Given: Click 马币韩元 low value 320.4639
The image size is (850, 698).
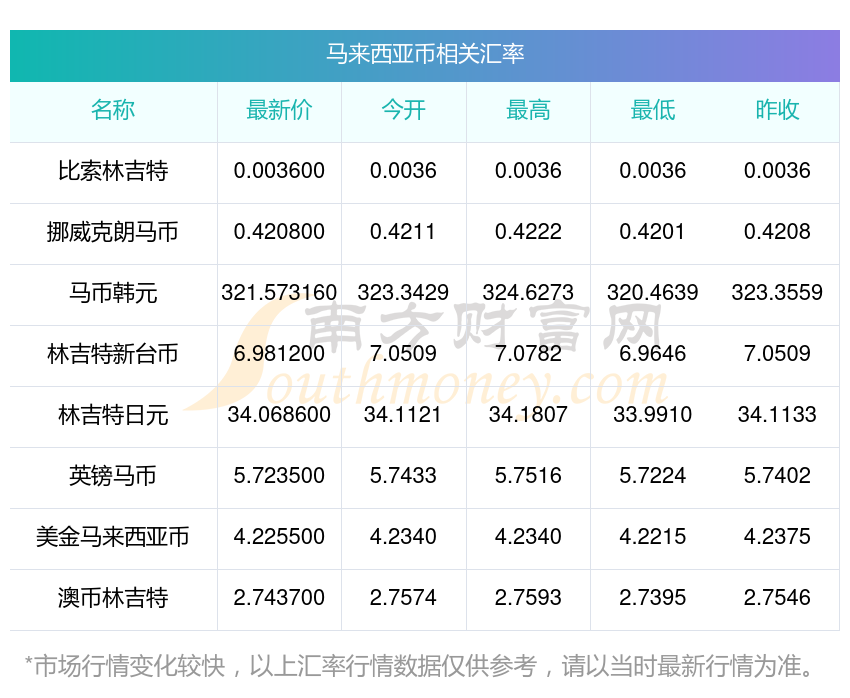Looking at the screenshot, I should pos(653,293).
